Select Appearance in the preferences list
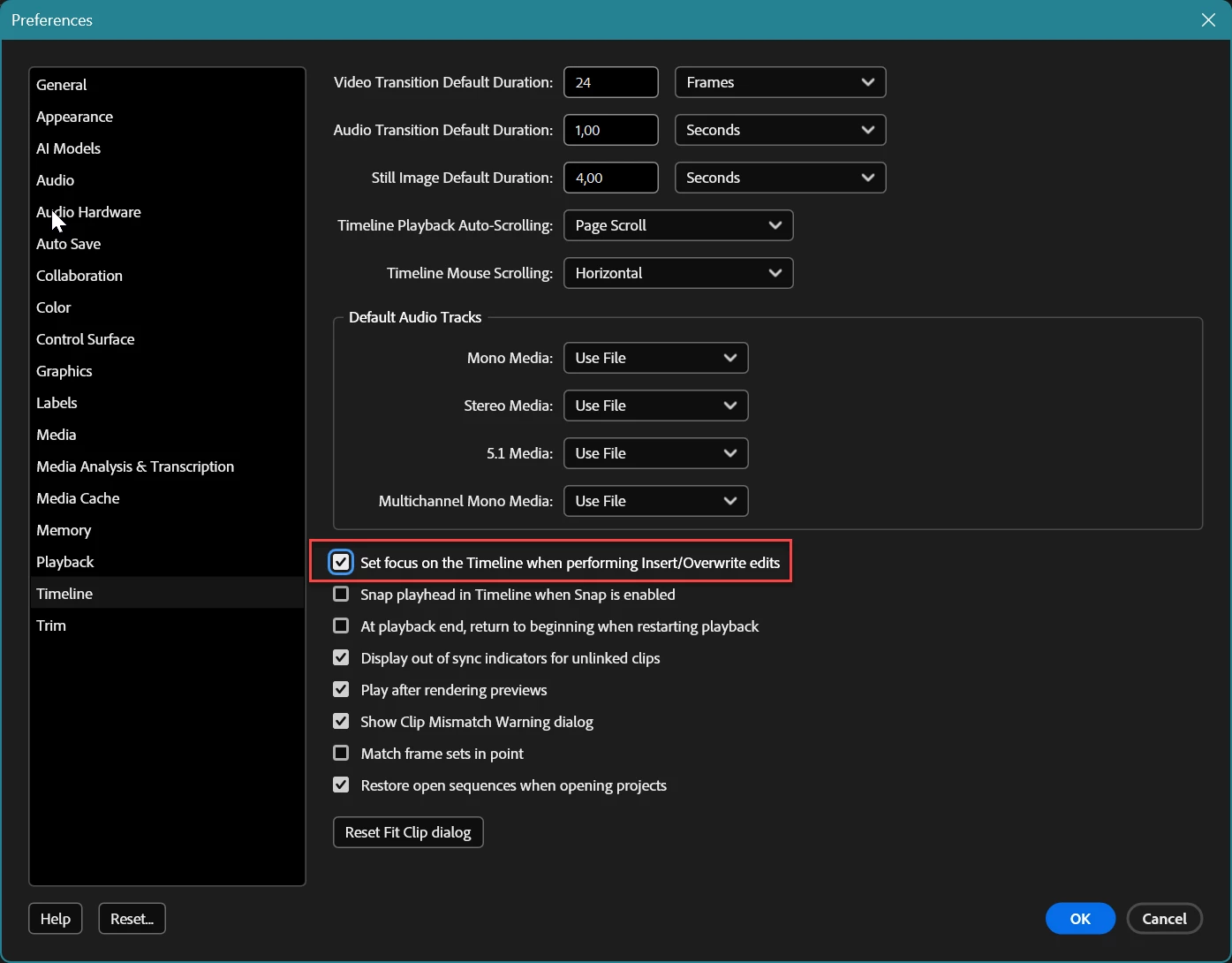 (x=167, y=117)
